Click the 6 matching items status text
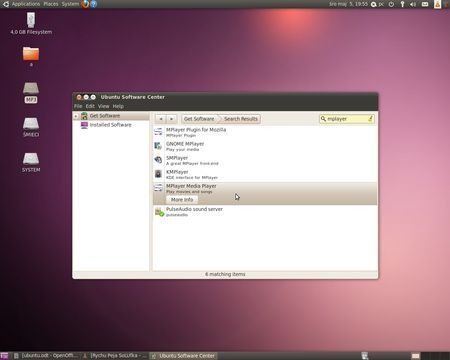The height and width of the screenshot is (360, 450). click(x=225, y=274)
